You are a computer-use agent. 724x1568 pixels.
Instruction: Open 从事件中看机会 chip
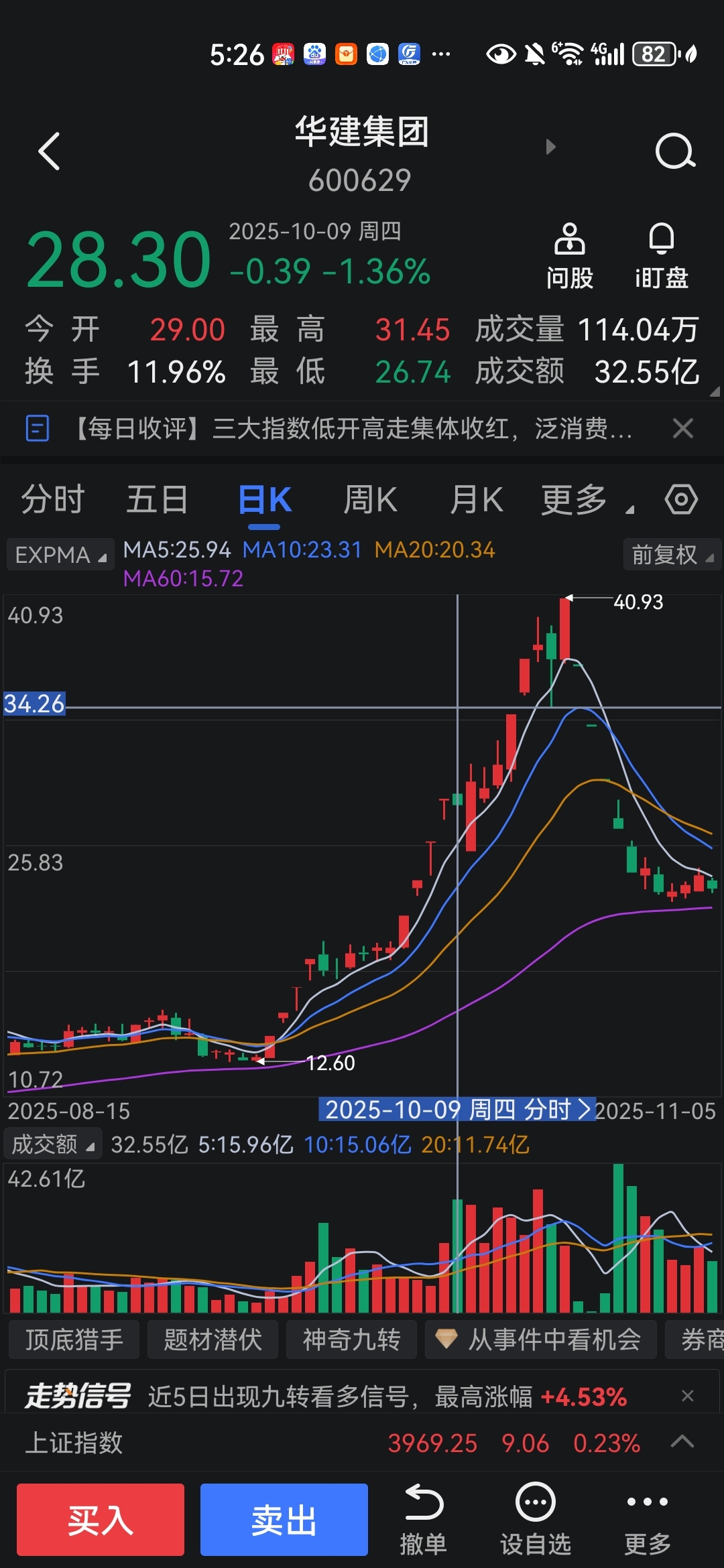[541, 1340]
